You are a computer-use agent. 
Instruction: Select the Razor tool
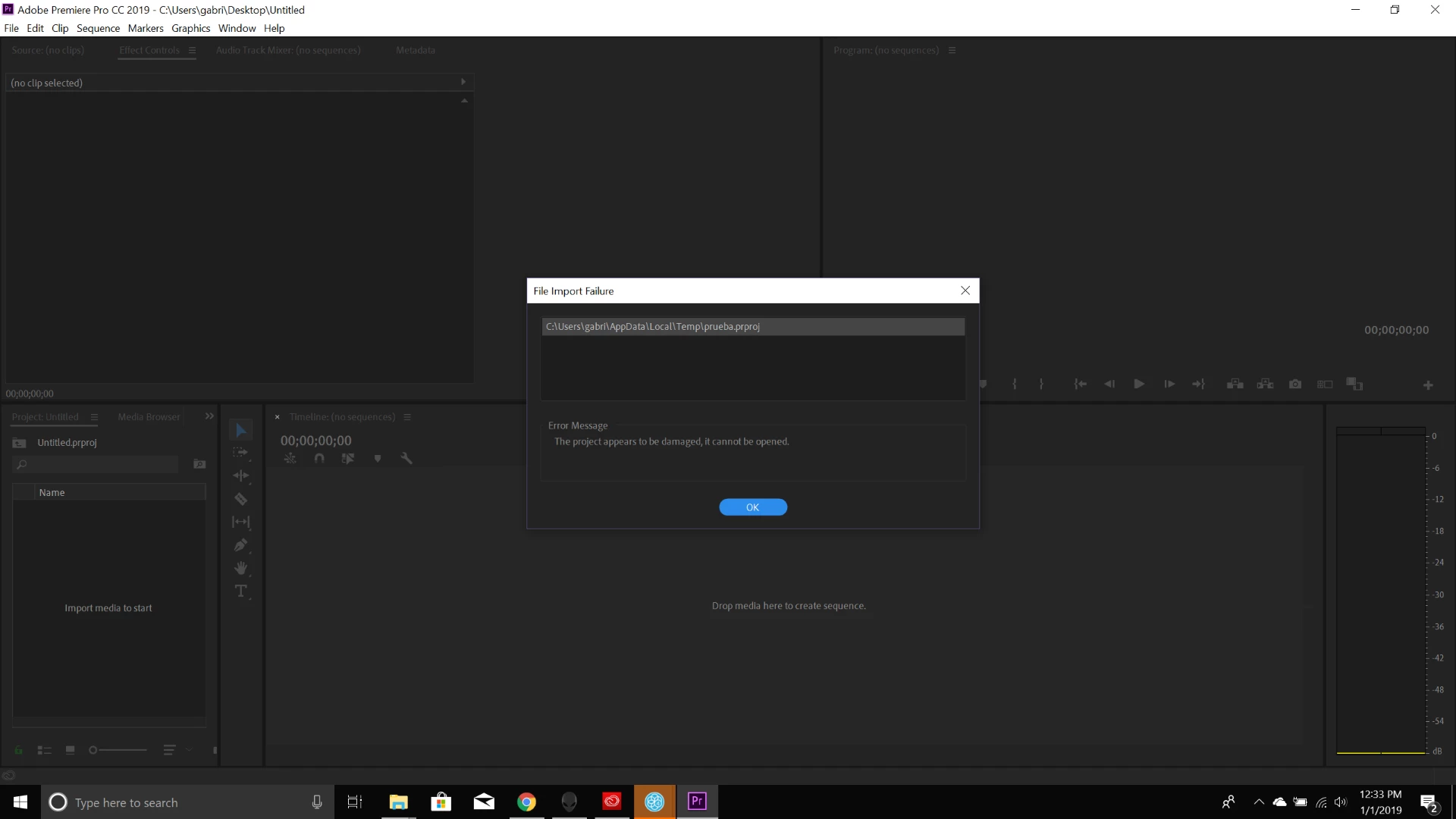coord(240,499)
